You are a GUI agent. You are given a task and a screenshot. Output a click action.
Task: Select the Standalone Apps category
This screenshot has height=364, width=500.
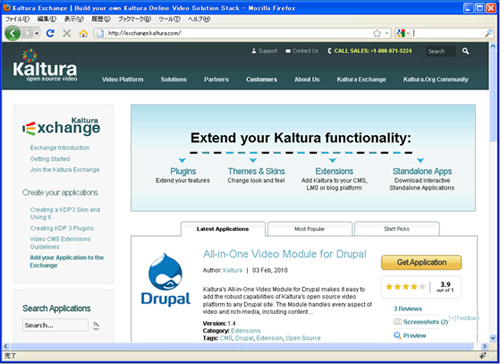click(422, 171)
